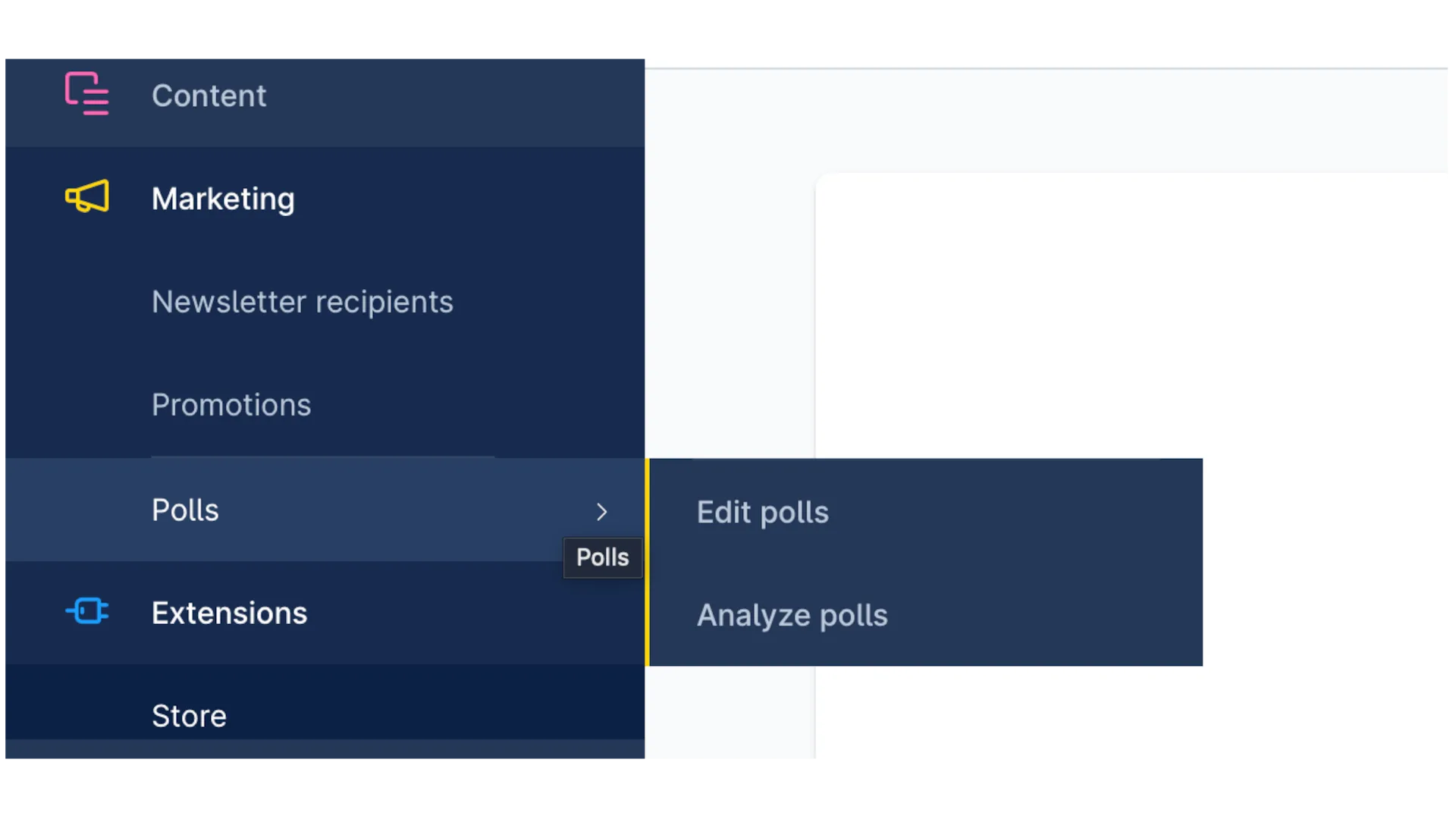The image size is (1456, 819).
Task: Choose Edit polls from the flyout
Action: (x=762, y=513)
